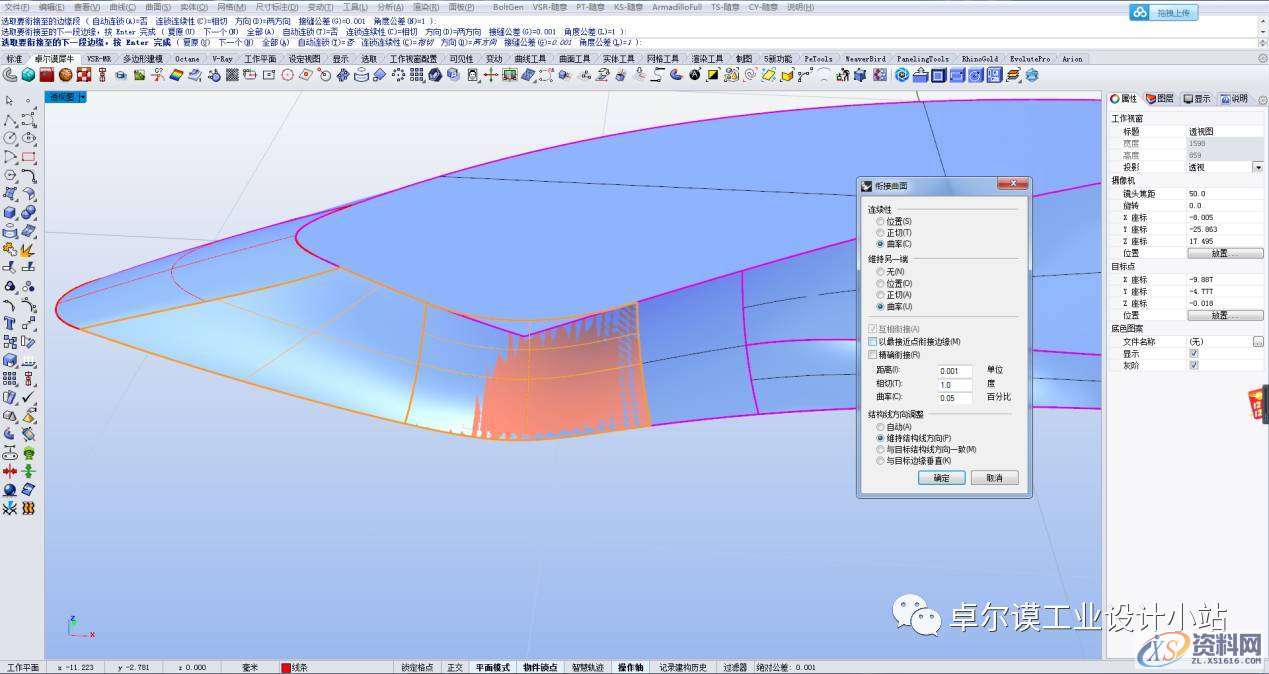Toggle the 精确衔接 checkbox
Screen dimensions: 1269x674
click(873, 355)
